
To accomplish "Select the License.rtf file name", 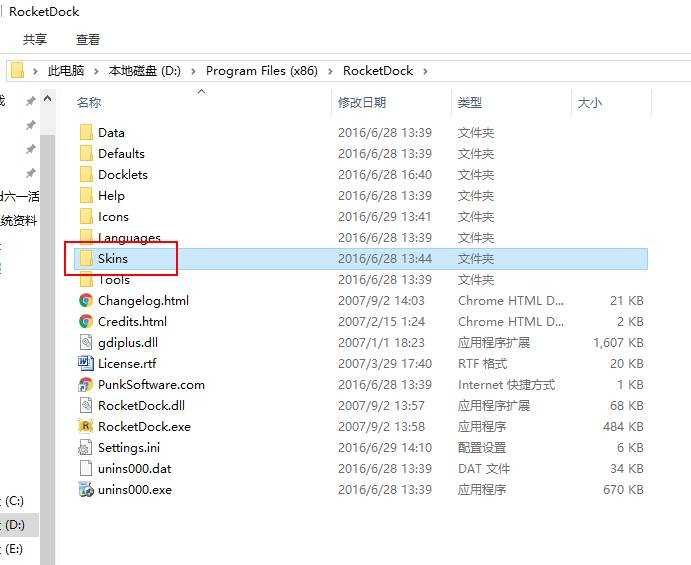I will click(127, 363).
